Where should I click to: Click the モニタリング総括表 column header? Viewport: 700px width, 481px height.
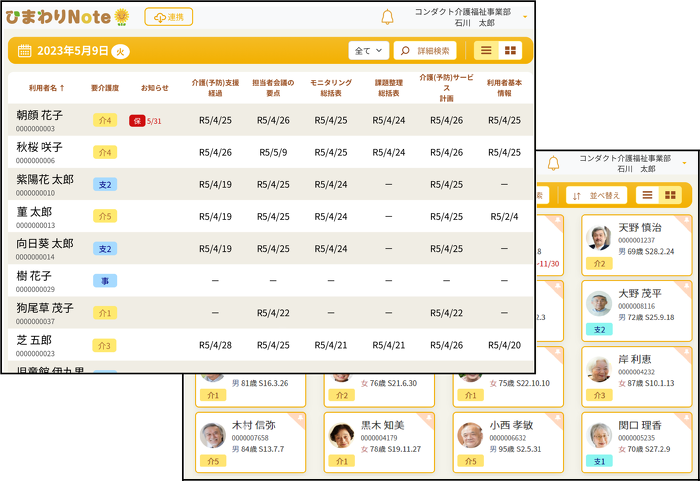point(329,88)
